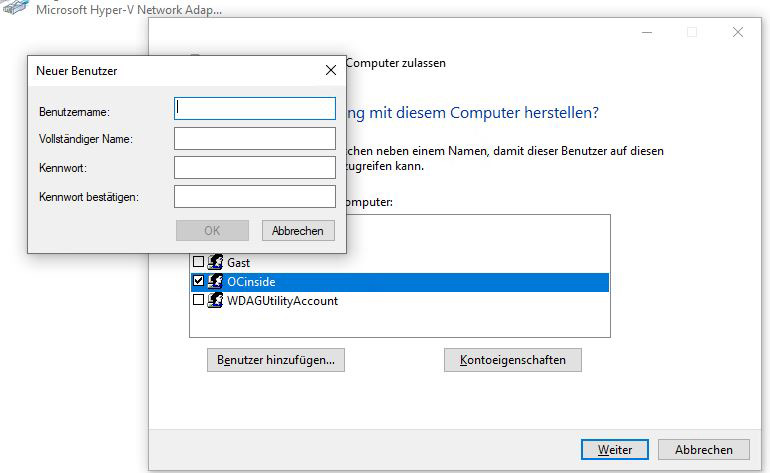Open Benutzer hinzufügen dialog
770x473 pixels.
[x=276, y=360]
